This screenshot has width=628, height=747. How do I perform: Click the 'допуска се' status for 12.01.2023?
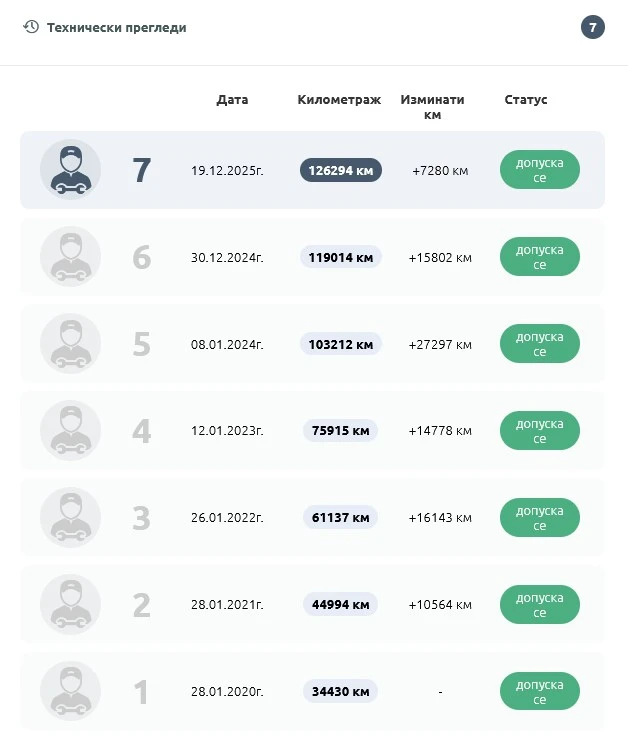click(x=539, y=431)
